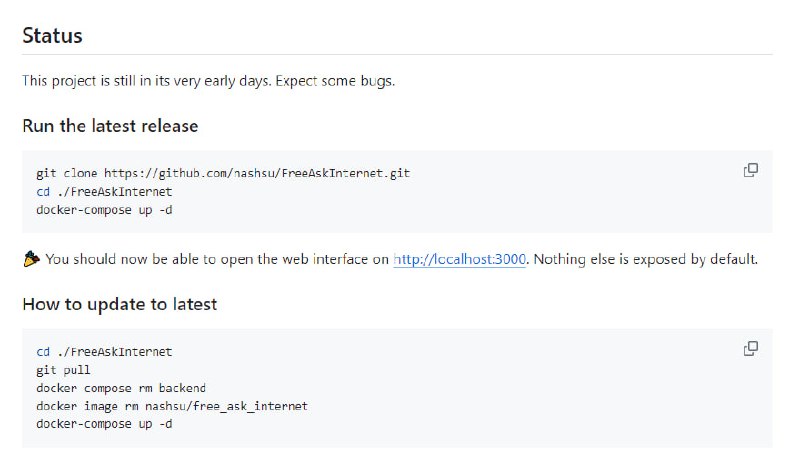The width and height of the screenshot is (800, 465).
Task: Click the 'How to update to latest' heading
Action: coord(119,304)
